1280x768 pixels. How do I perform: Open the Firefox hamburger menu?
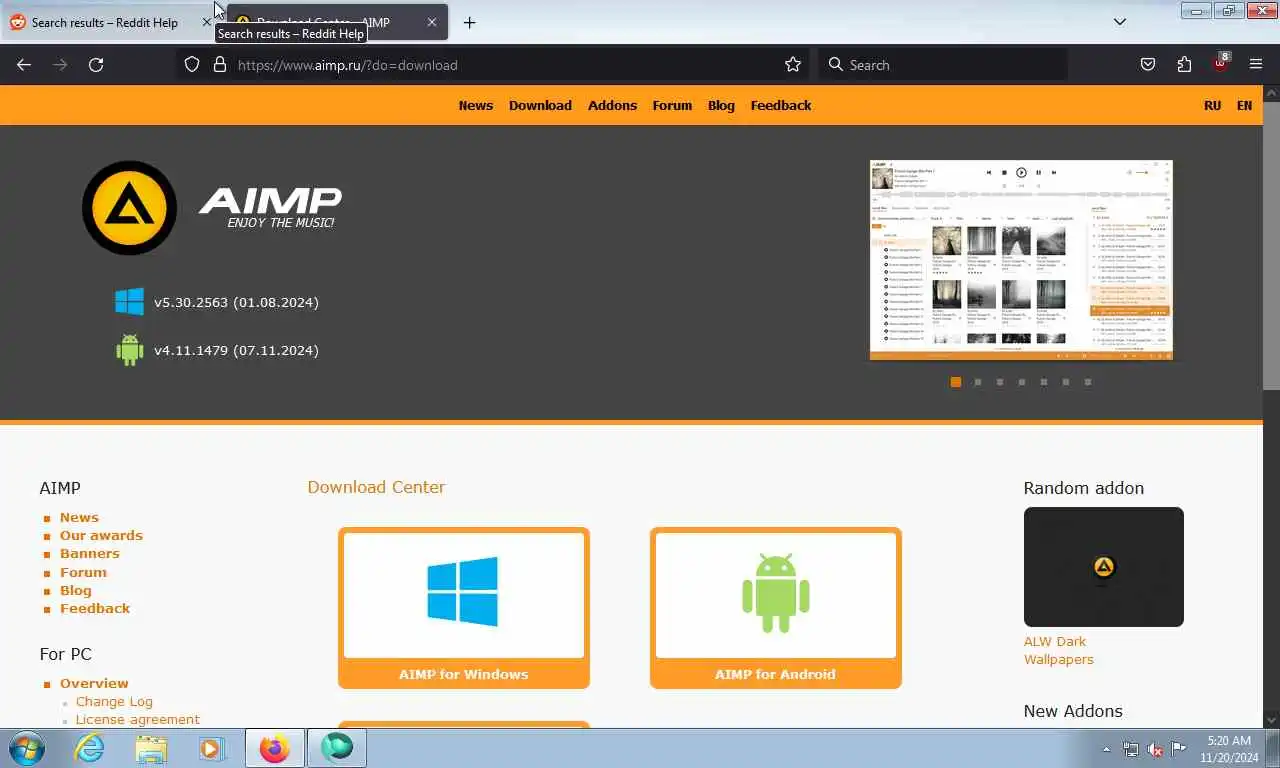pos(1256,65)
